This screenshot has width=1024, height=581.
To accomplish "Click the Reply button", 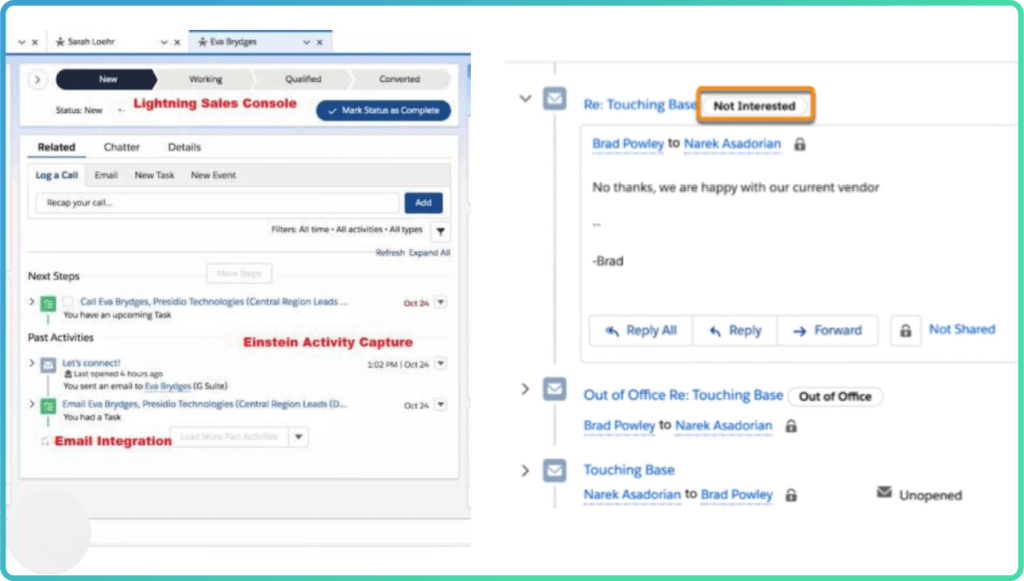I will (x=735, y=331).
